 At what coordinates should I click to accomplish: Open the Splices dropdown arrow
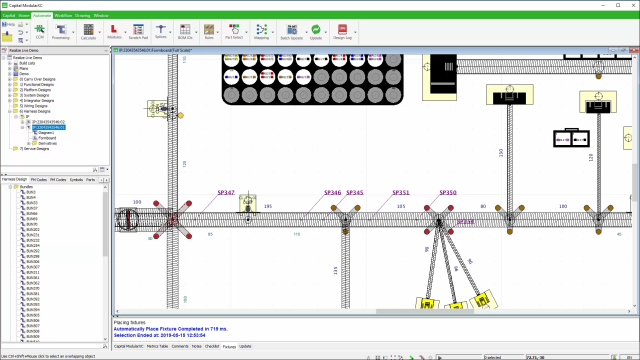tap(170, 32)
